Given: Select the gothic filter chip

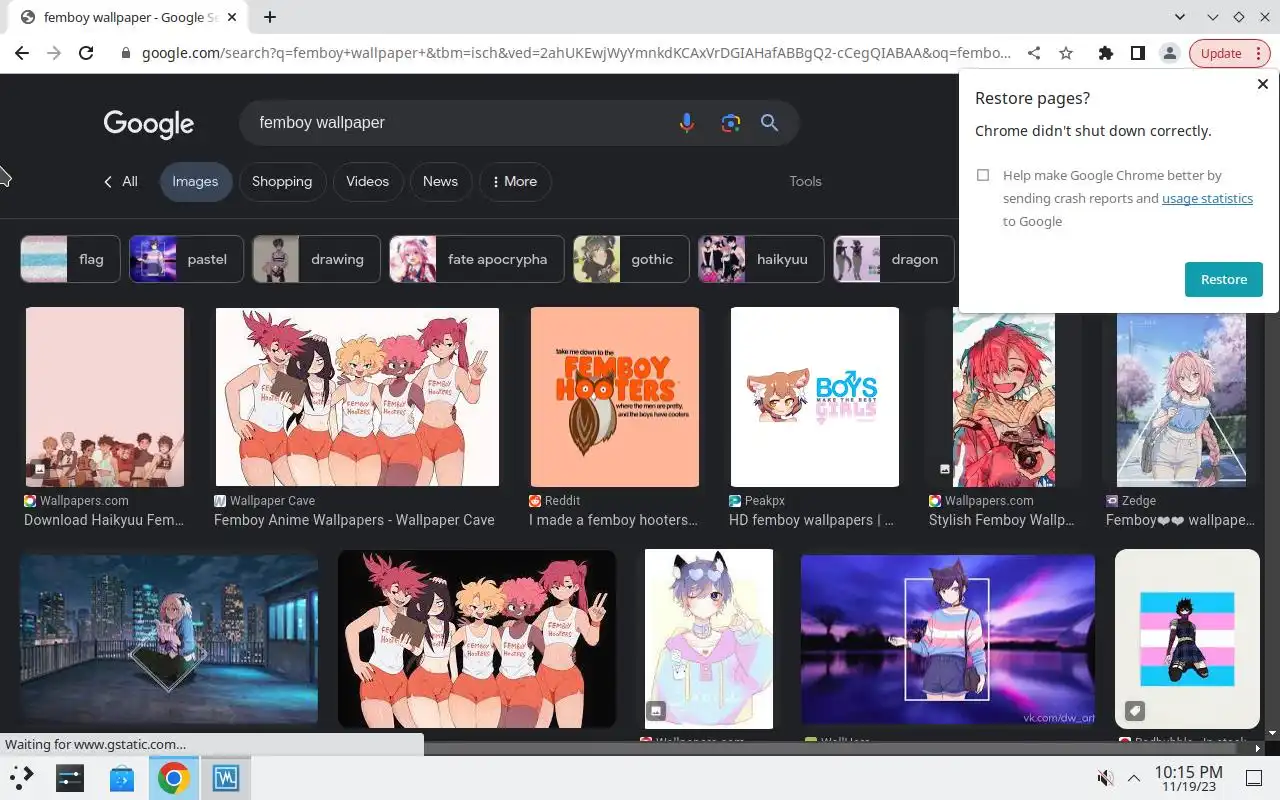Looking at the screenshot, I should [631, 259].
